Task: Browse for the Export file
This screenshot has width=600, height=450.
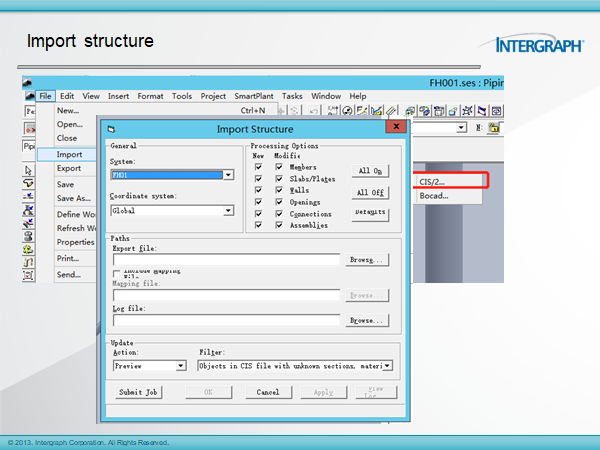Action: 367,260
